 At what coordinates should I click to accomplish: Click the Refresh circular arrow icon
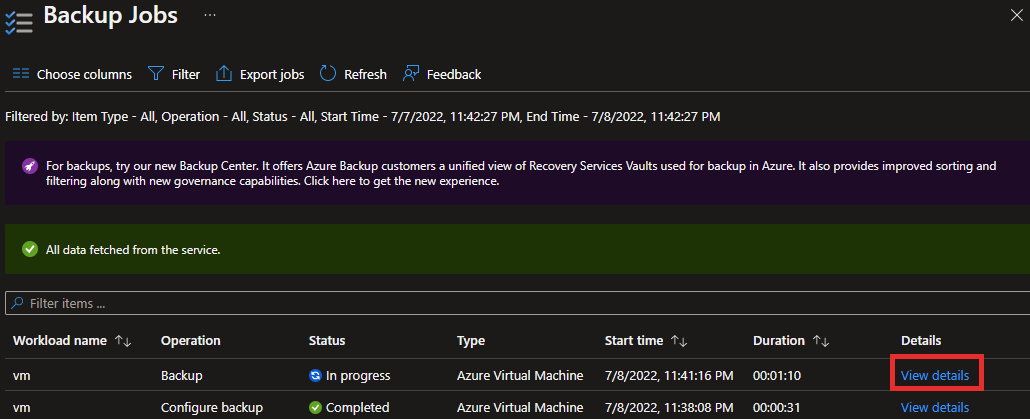tap(328, 74)
